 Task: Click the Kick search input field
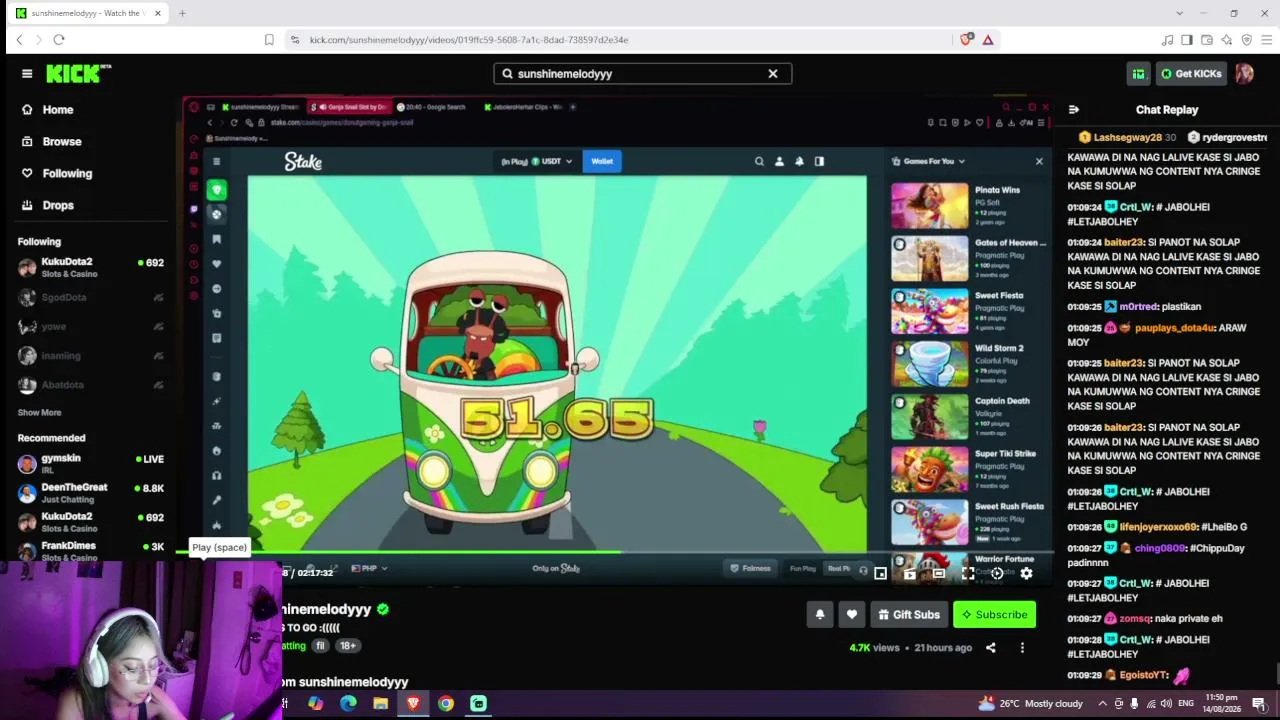coord(640,74)
